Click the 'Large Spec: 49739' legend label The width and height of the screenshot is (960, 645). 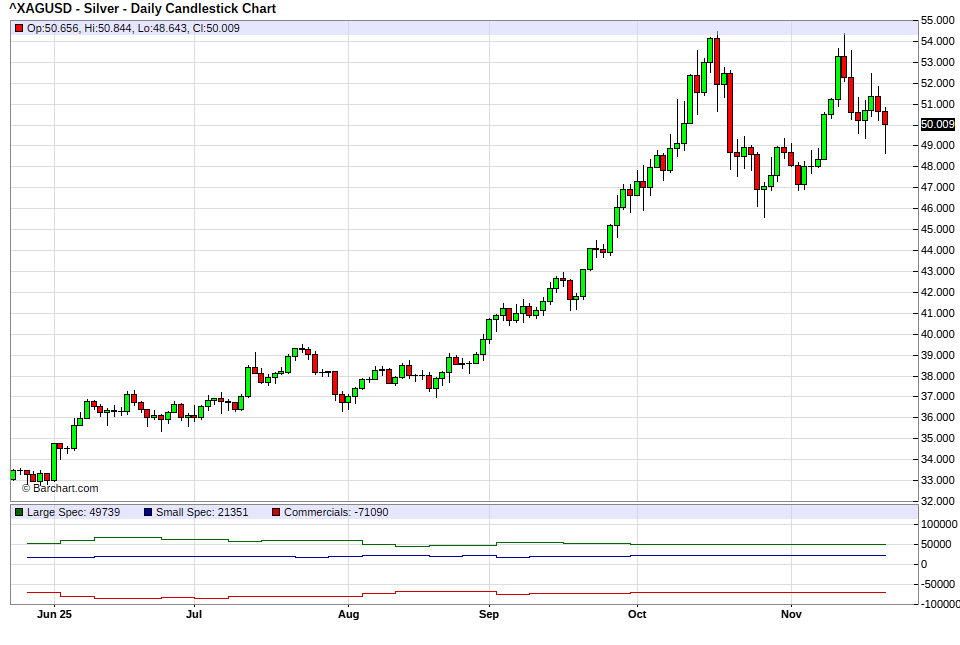73,512
